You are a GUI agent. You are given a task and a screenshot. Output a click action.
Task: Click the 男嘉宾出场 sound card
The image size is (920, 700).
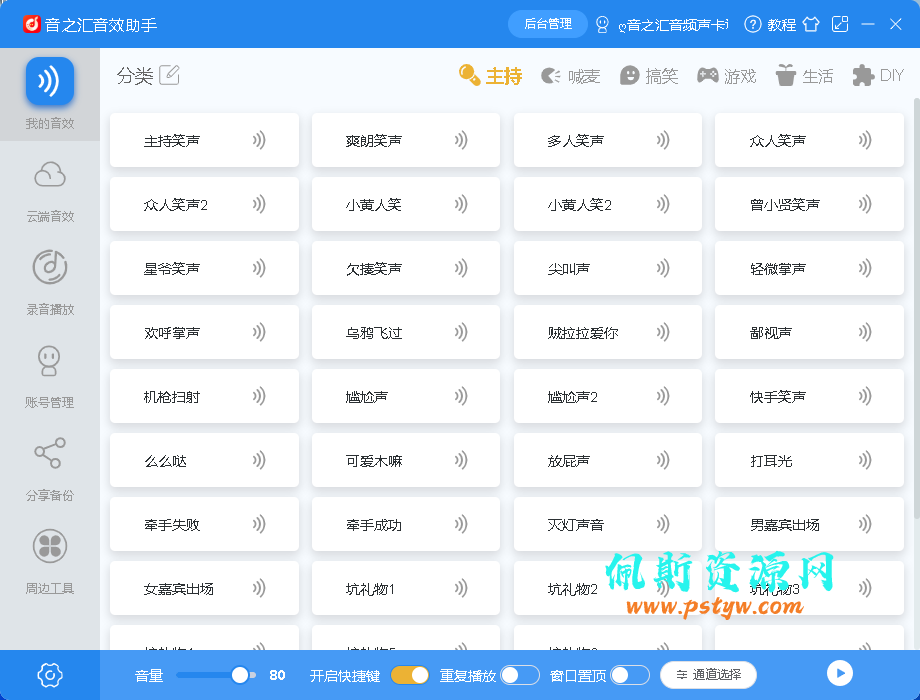tap(809, 524)
